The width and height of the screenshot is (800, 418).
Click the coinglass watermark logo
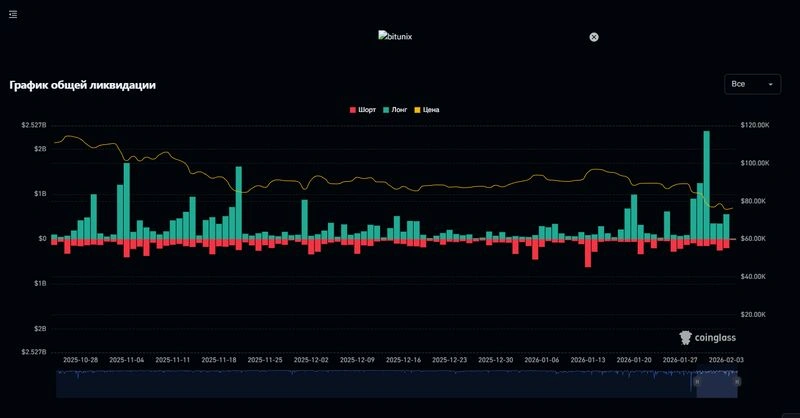708,337
